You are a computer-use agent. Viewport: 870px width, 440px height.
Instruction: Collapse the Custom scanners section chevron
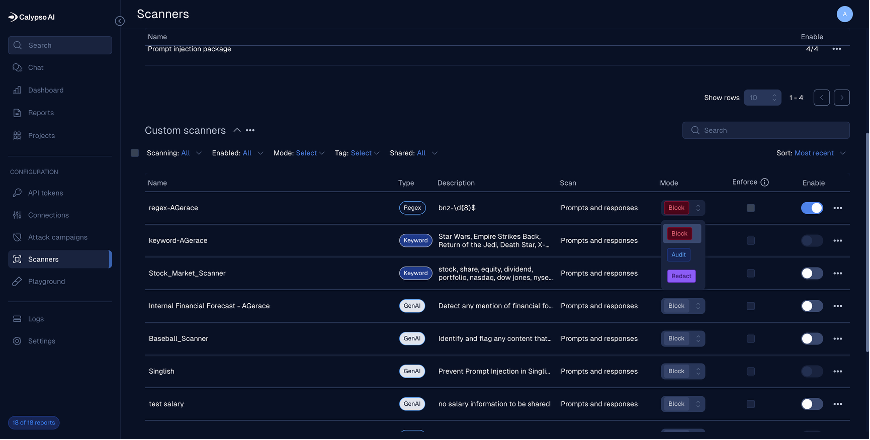[x=237, y=130]
